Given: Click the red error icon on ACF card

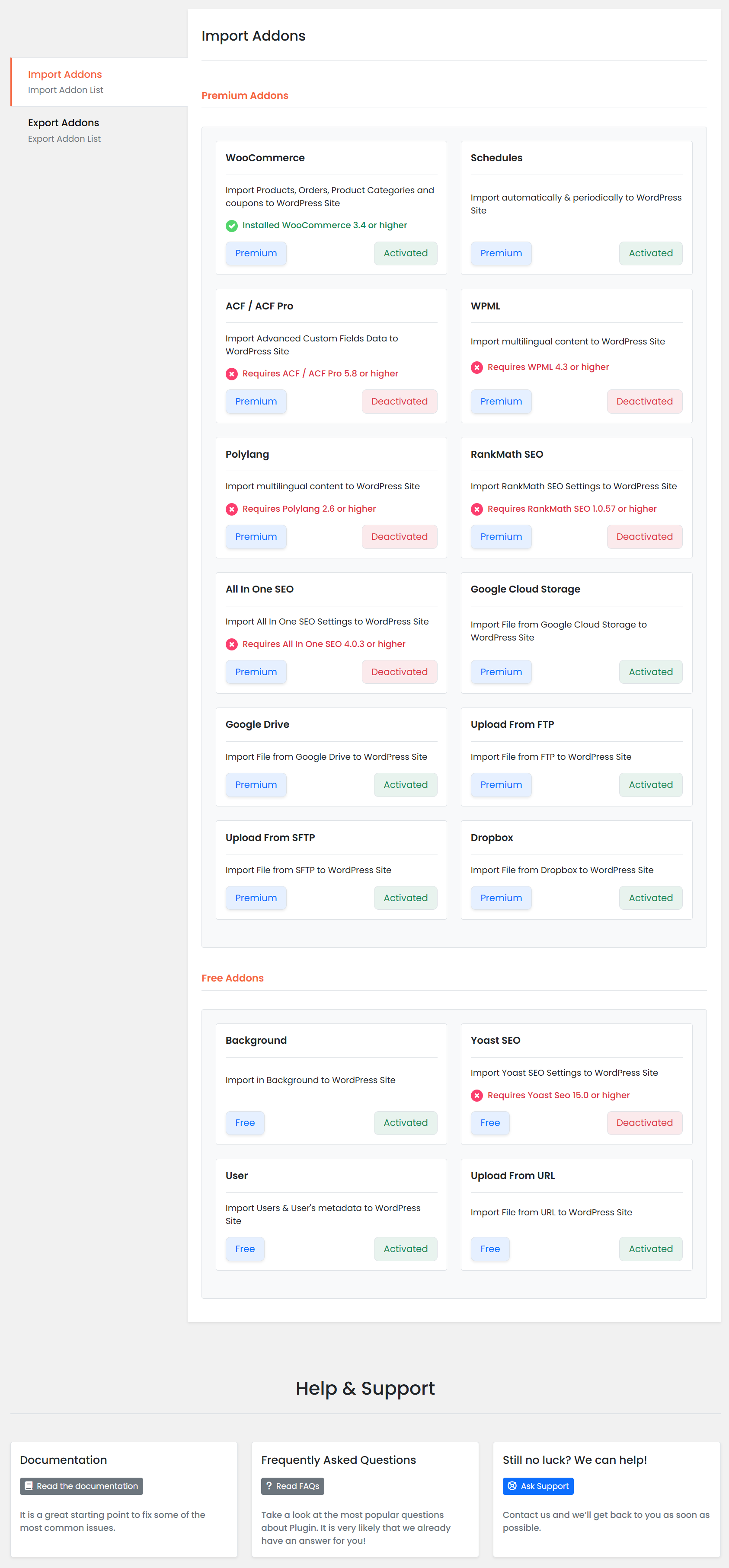Looking at the screenshot, I should tap(232, 374).
